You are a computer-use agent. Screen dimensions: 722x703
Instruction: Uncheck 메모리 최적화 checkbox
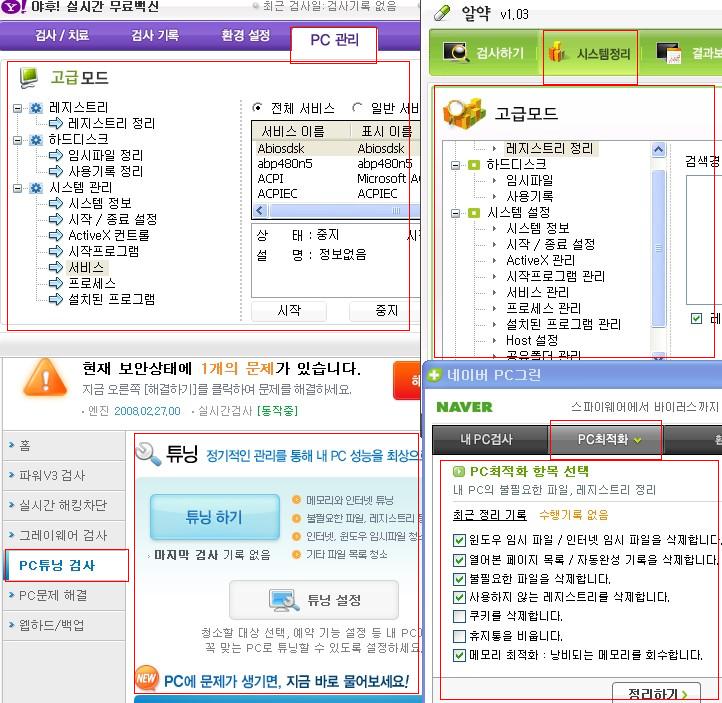click(x=459, y=655)
